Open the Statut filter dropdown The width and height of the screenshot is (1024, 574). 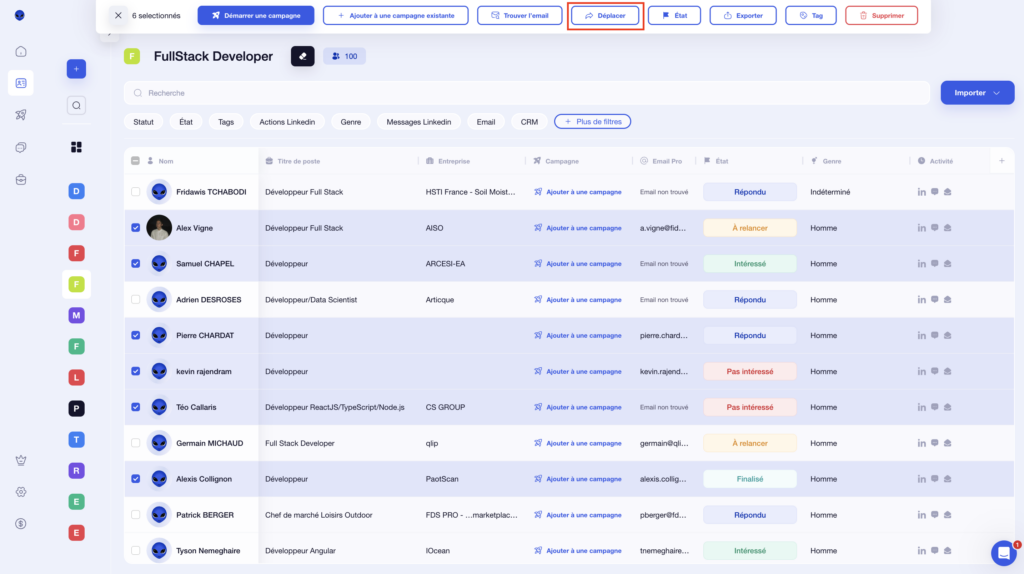tap(144, 122)
